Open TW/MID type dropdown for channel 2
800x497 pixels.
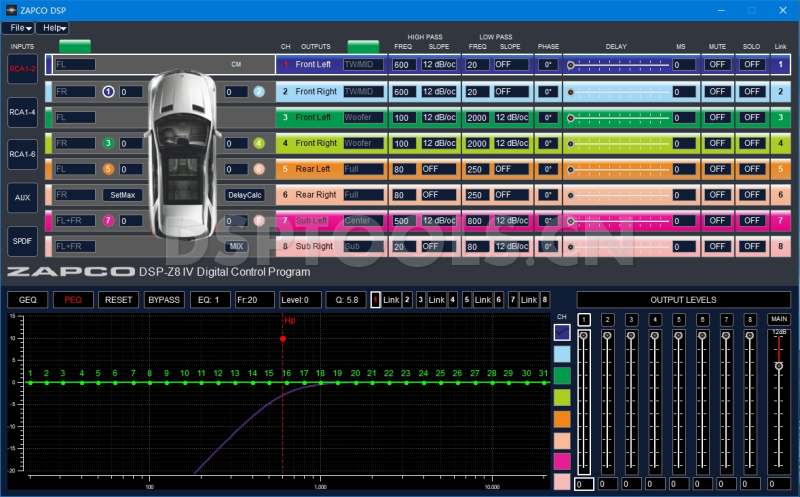pyautogui.click(x=363, y=92)
